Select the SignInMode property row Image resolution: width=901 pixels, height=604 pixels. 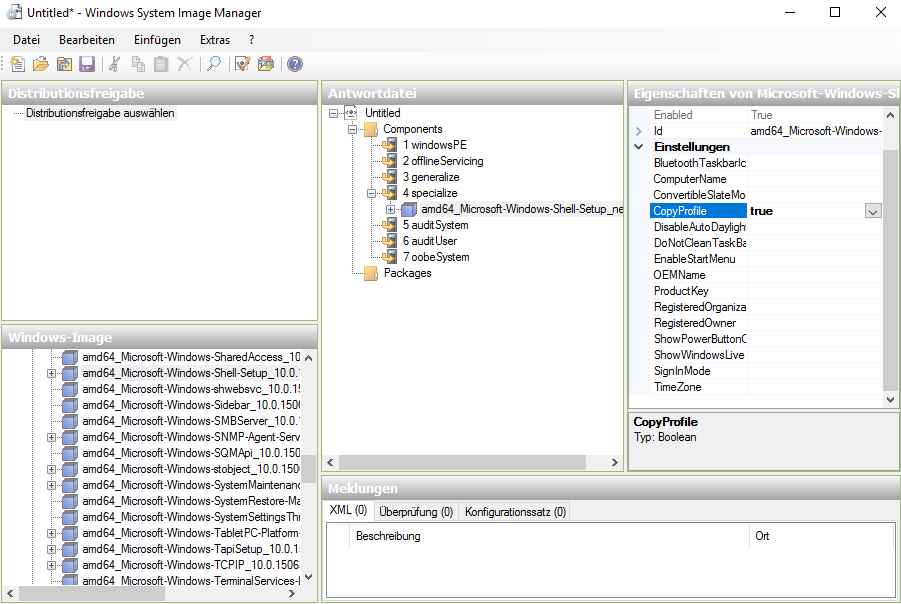click(766, 371)
